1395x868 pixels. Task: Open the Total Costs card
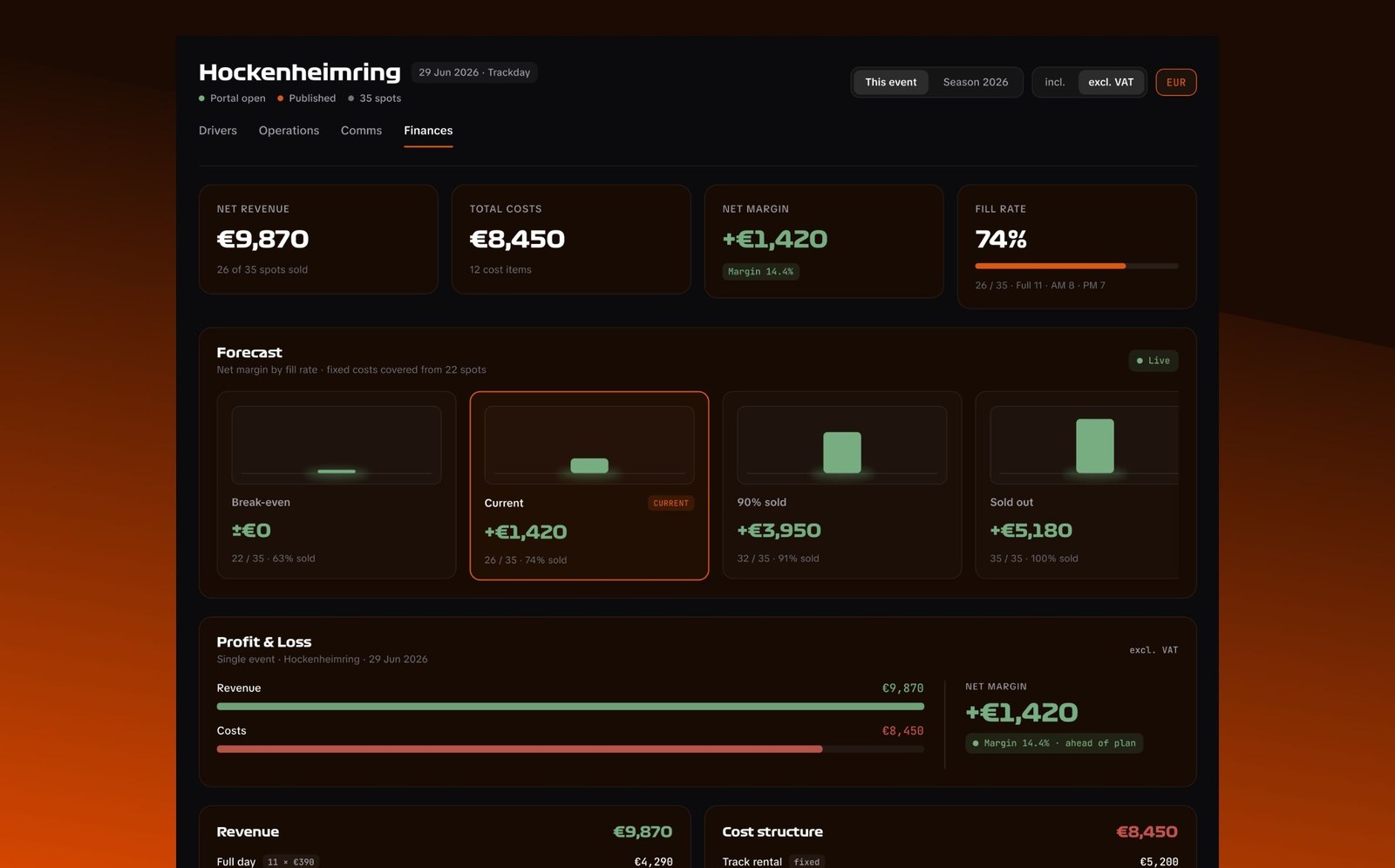[x=571, y=239]
